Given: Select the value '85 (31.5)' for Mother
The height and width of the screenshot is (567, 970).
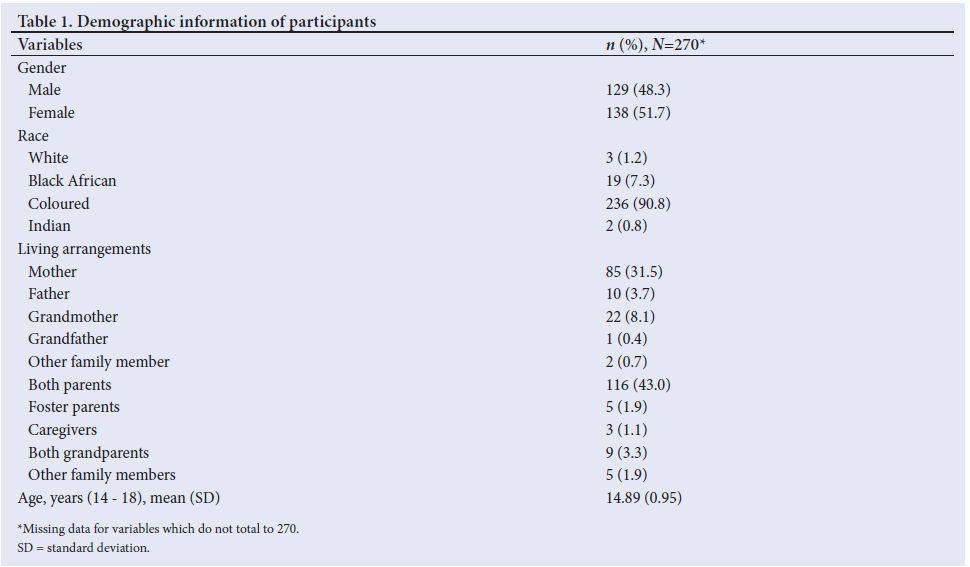Looking at the screenshot, I should pos(634,272).
